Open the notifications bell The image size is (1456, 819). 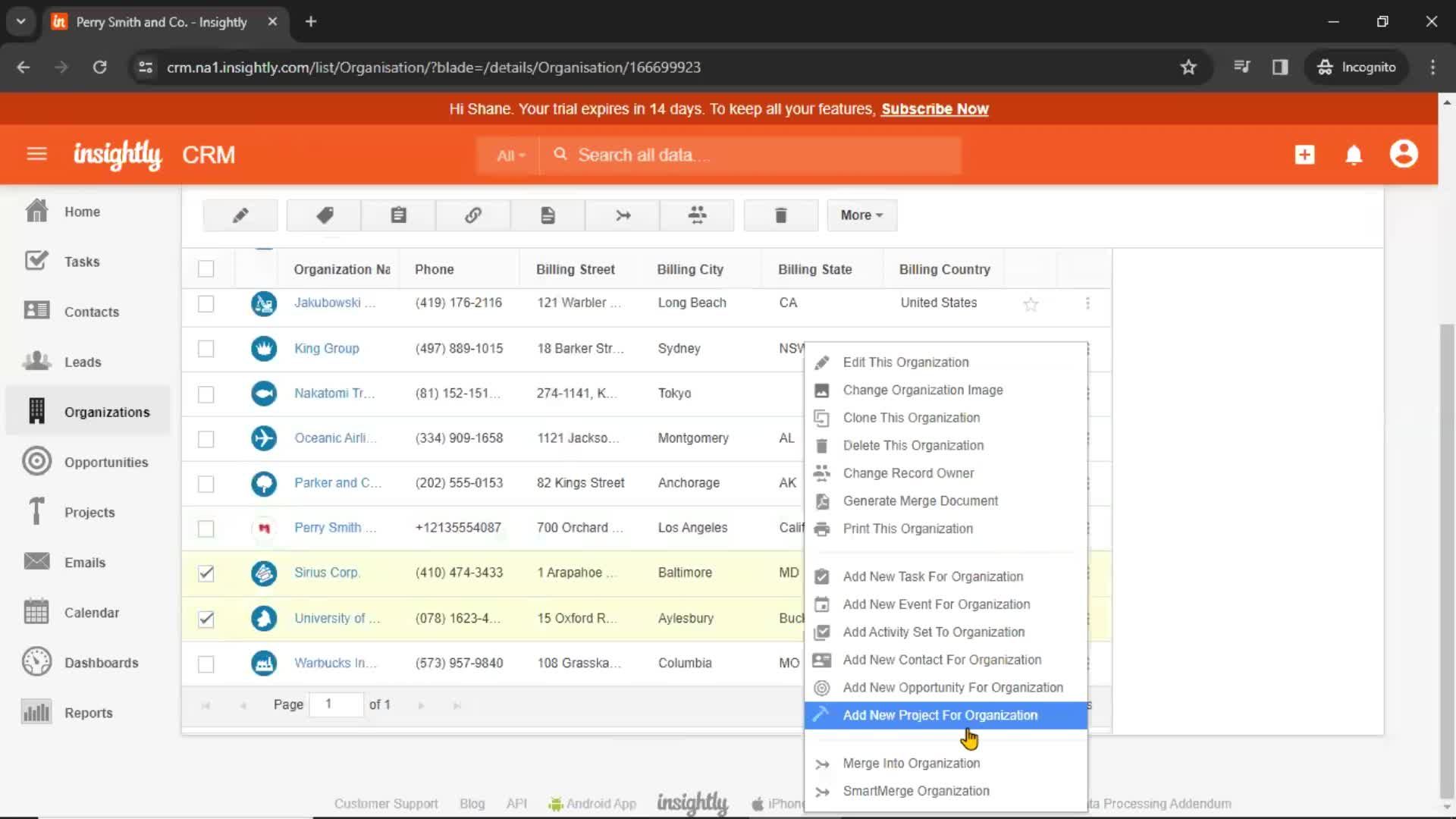coord(1354,155)
